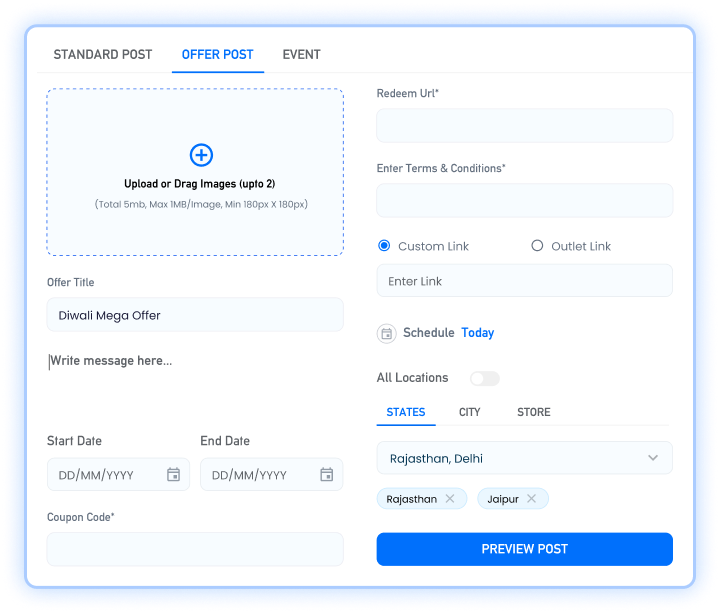
Task: Click the Coupon Code input field
Action: (x=195, y=549)
